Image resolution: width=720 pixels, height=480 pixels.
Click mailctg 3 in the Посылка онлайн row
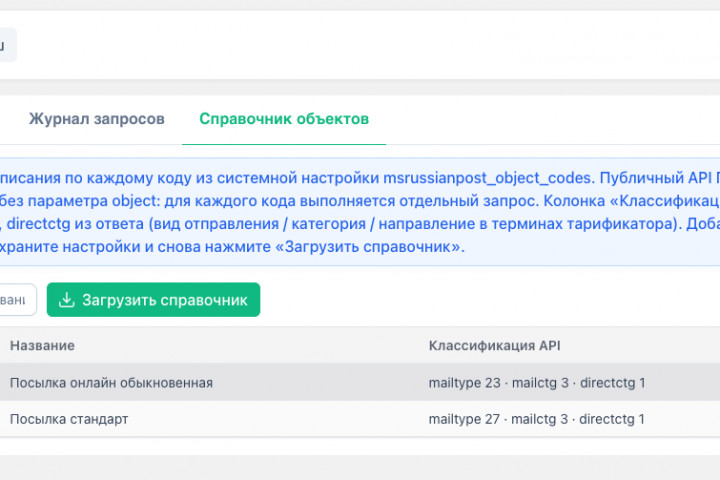pos(539,382)
